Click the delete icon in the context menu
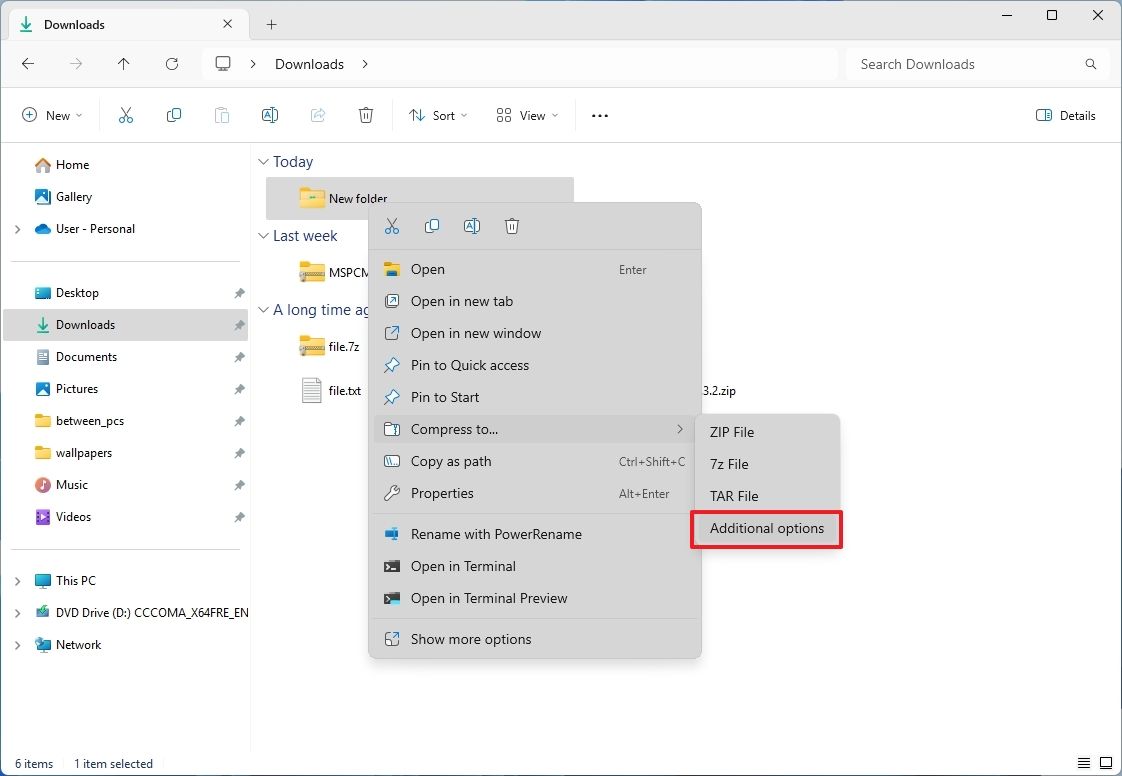Screen dimensions: 1122x776 [512, 226]
